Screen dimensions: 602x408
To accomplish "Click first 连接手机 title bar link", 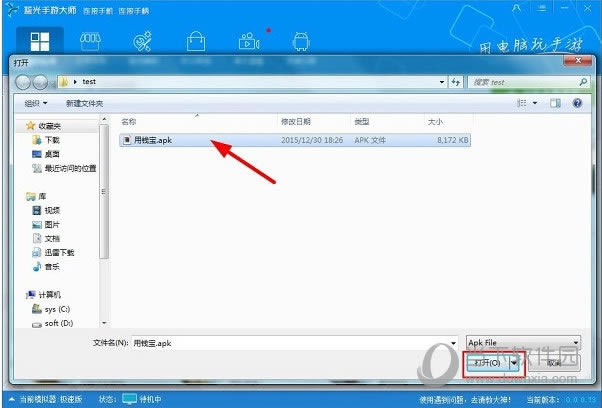I will (x=98, y=11).
